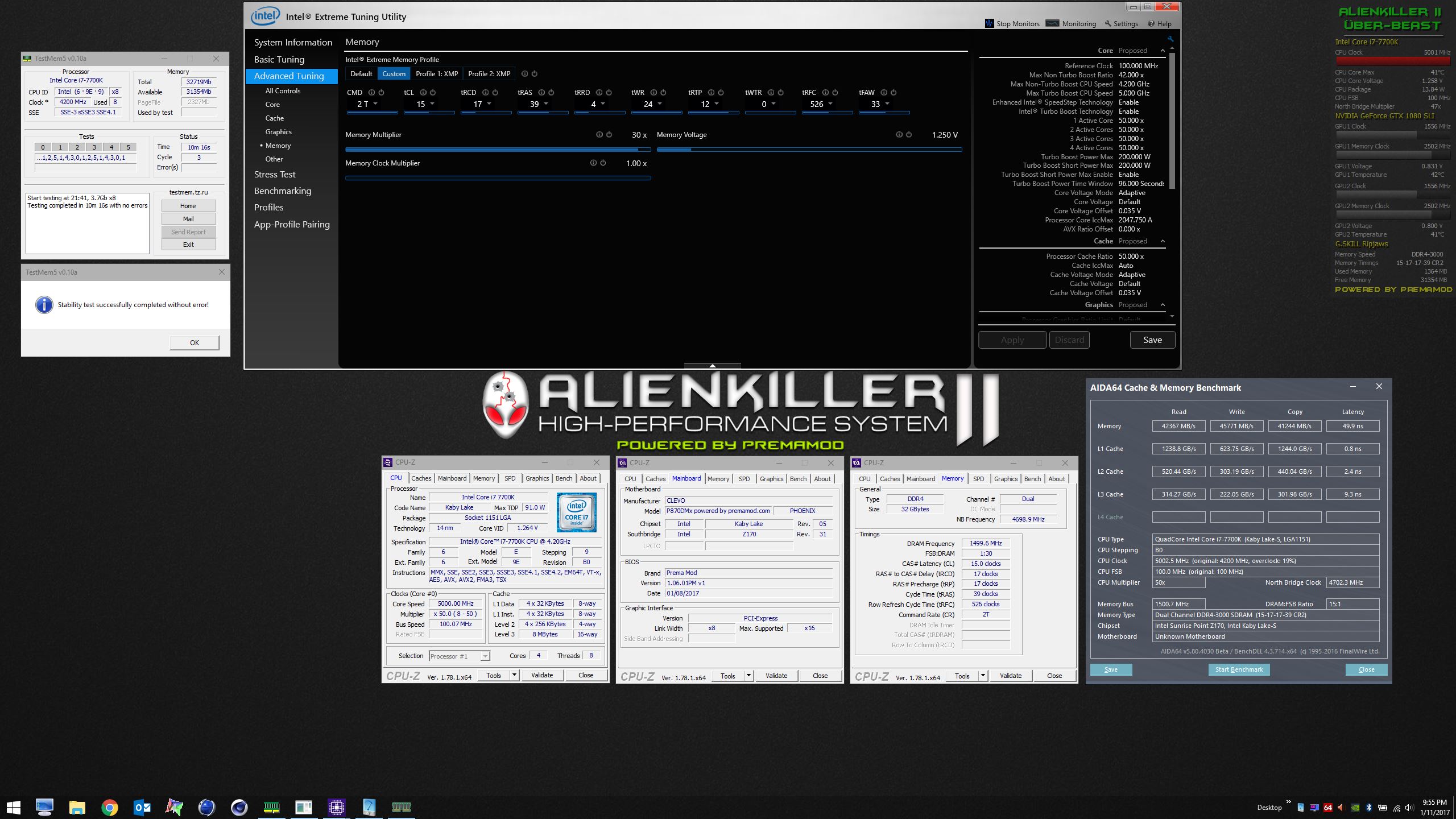This screenshot has height=819, width=1456.
Task: Collapse the Core proposed section
Action: (x=1163, y=51)
